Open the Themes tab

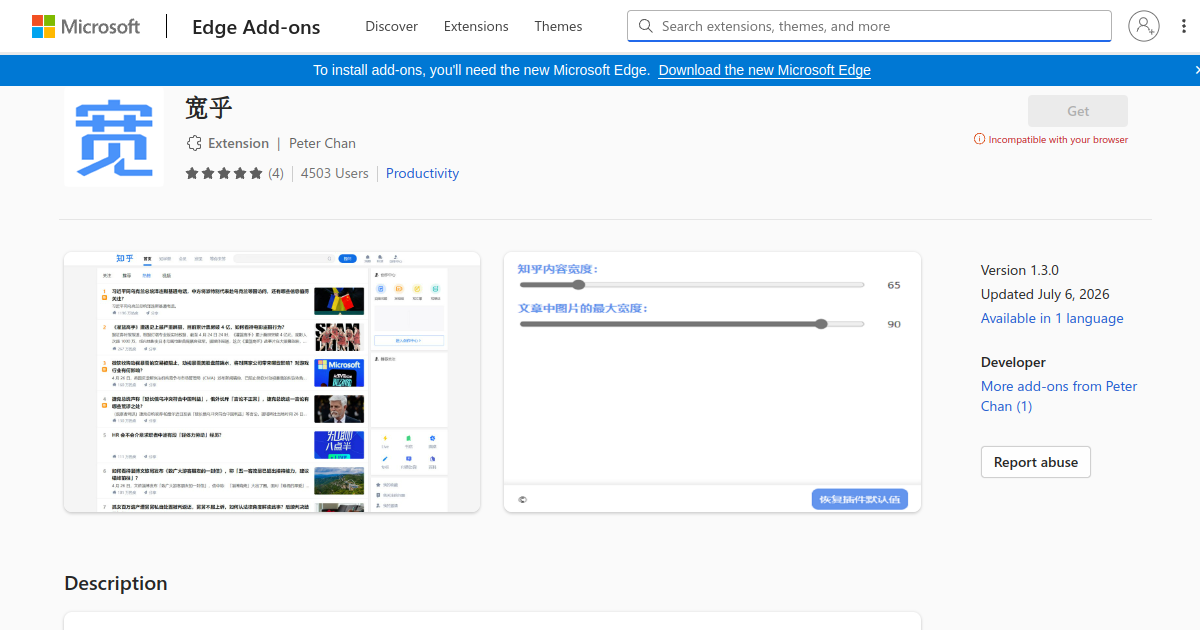click(558, 26)
